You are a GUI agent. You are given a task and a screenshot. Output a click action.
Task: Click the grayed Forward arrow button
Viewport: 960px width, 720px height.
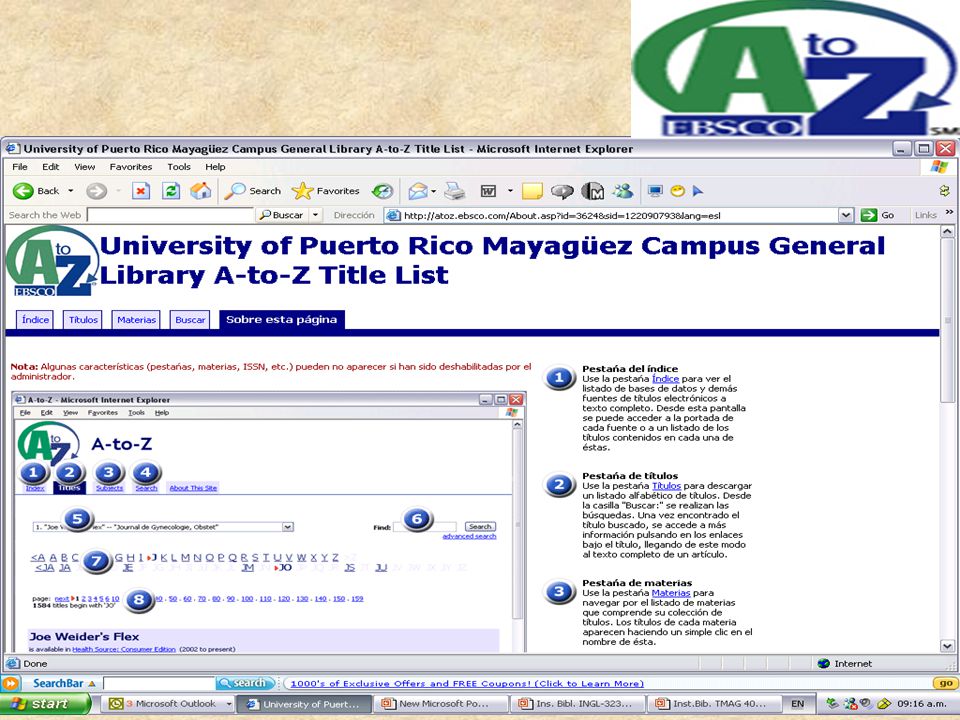[96, 191]
